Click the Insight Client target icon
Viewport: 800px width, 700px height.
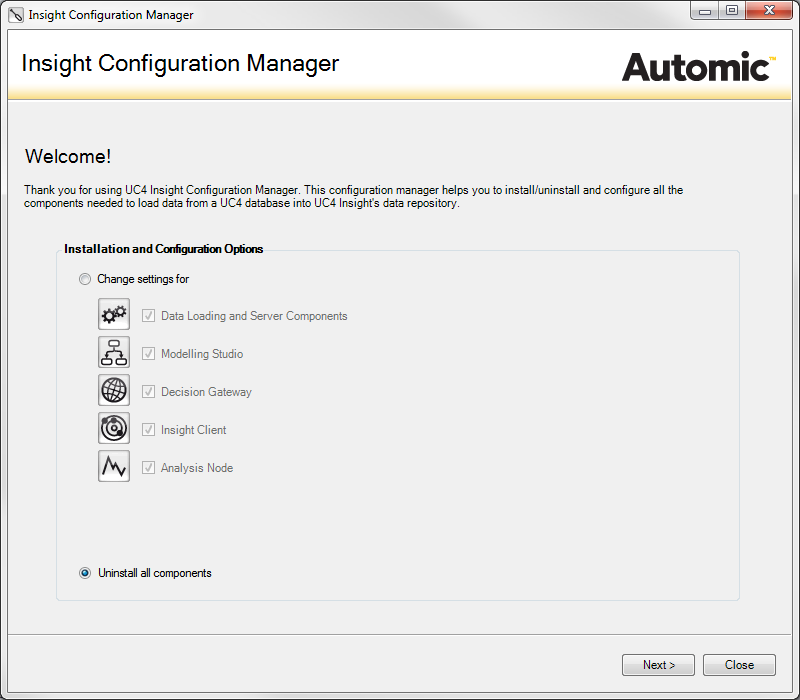tap(114, 428)
